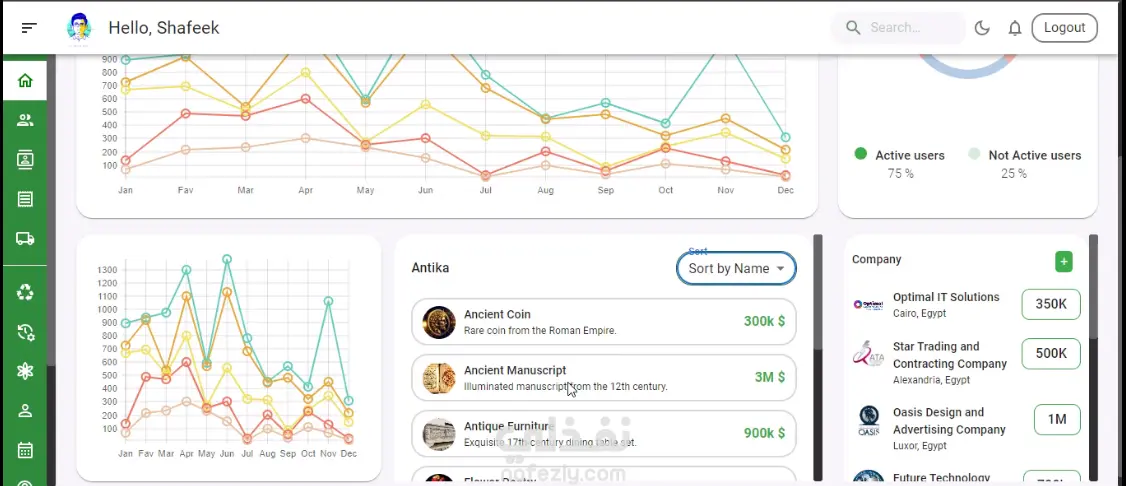Open the users group sidebar icon
This screenshot has width=1126, height=486.
pyautogui.click(x=25, y=120)
